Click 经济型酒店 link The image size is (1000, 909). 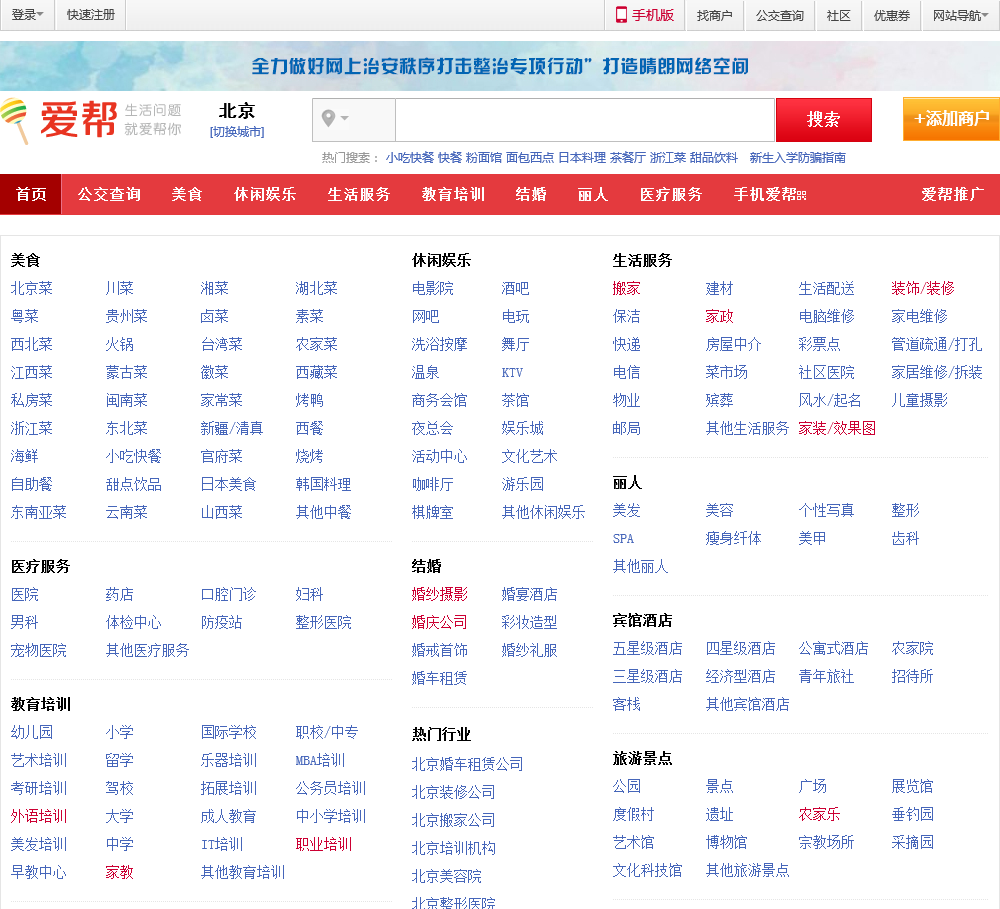740,677
